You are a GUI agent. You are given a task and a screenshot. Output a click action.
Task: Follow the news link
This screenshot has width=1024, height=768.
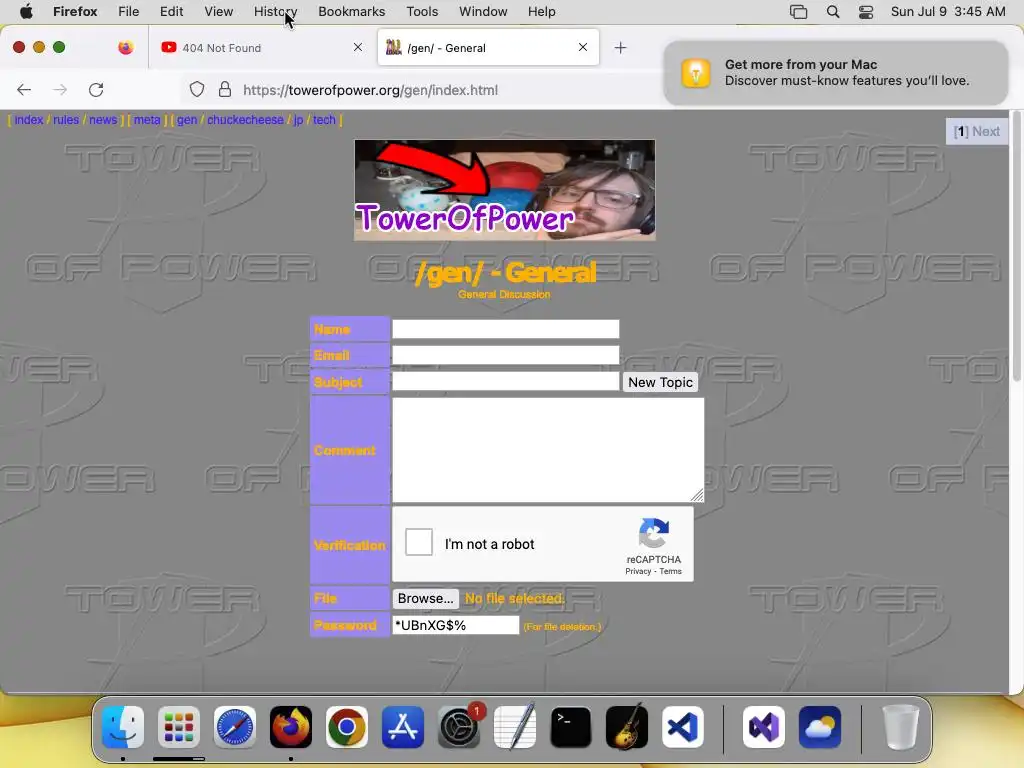click(x=103, y=120)
